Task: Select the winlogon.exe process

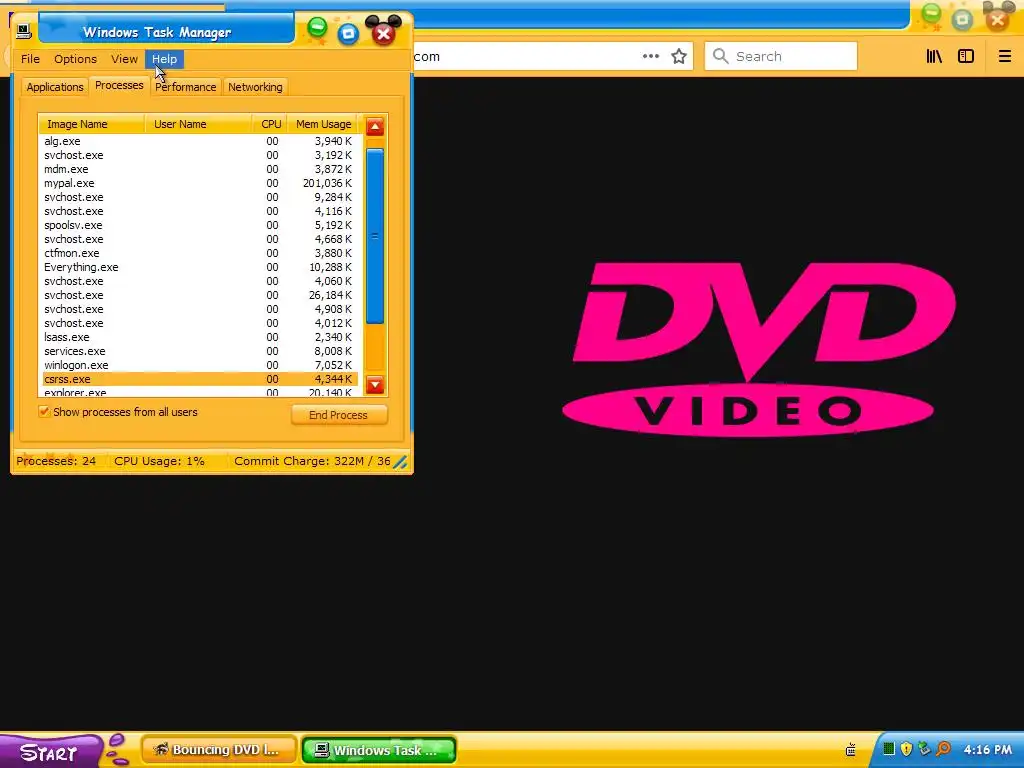Action: coord(199,365)
